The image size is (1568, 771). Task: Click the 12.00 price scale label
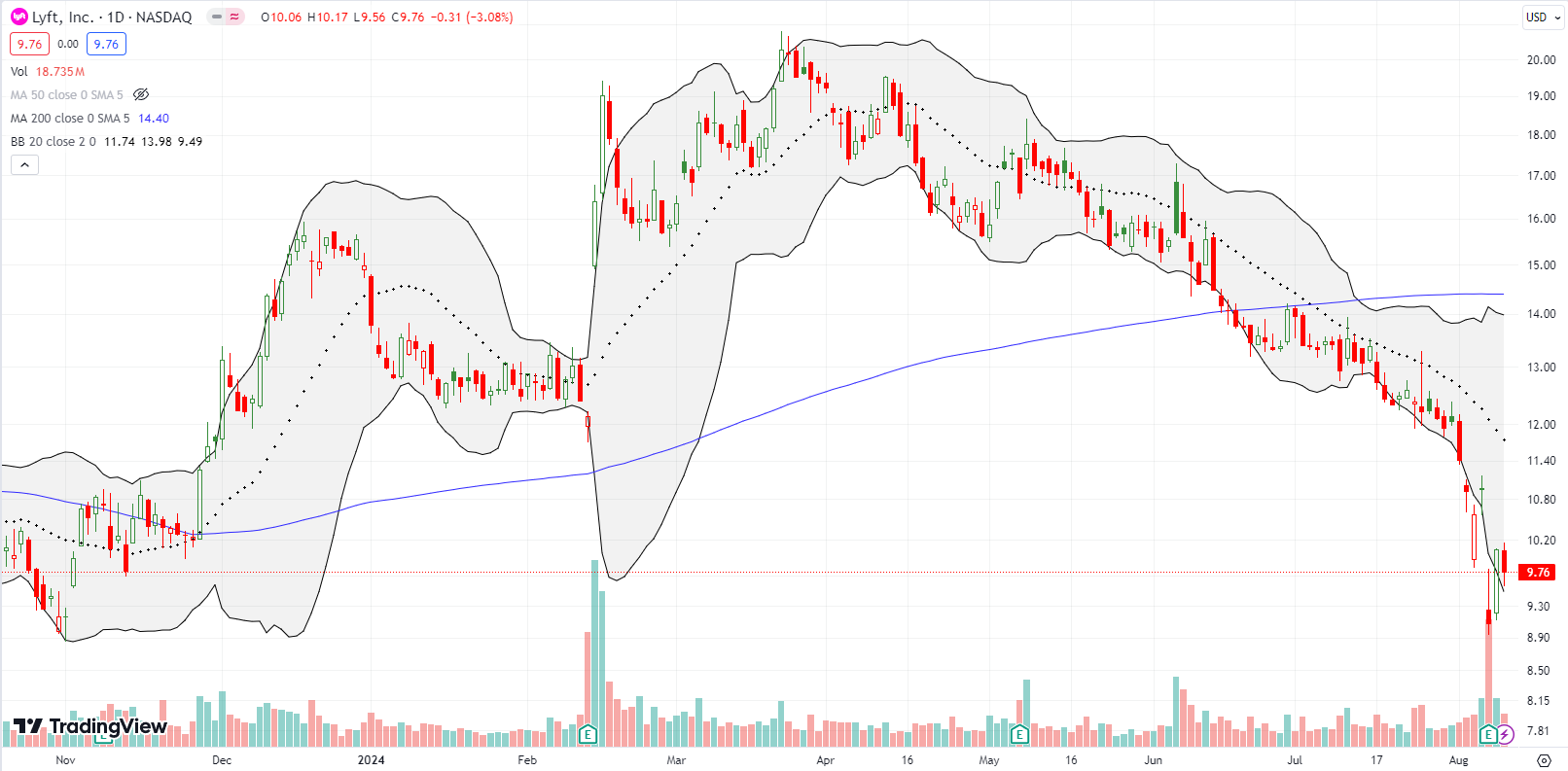pyautogui.click(x=1541, y=425)
